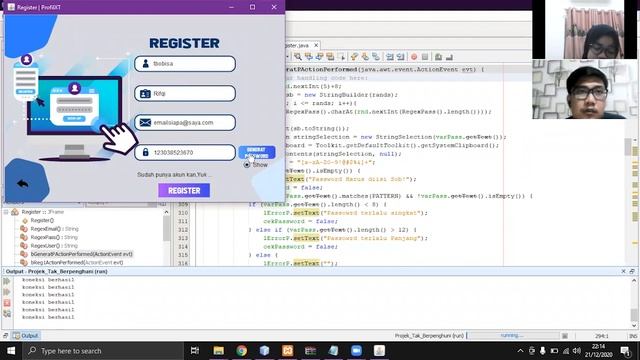640x360 pixels.
Task: Close the Register.java tab
Action: pos(316,45)
